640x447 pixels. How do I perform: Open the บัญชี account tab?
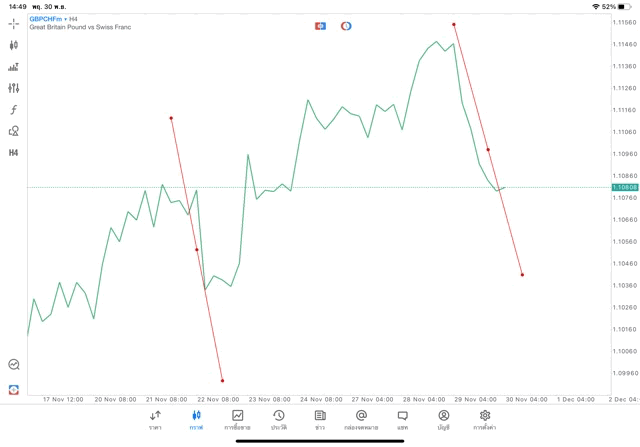443,420
